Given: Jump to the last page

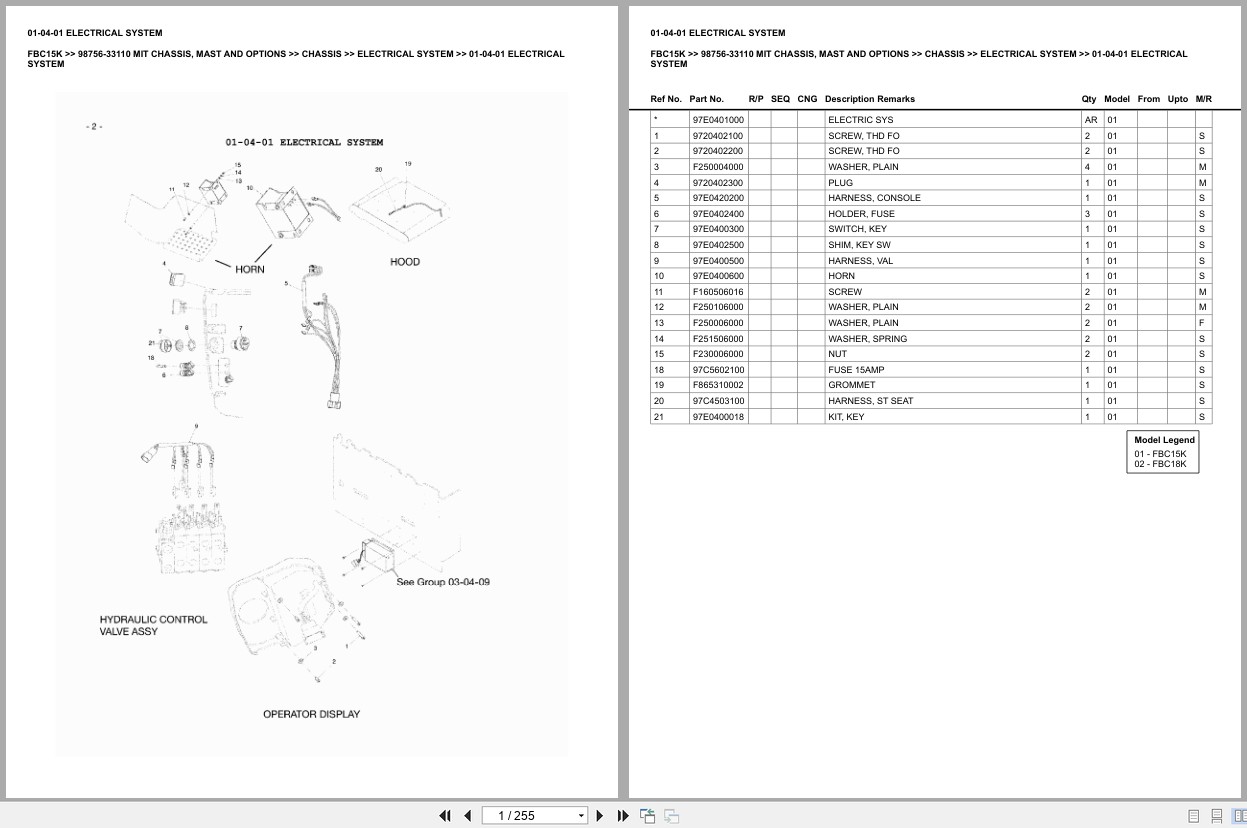Looking at the screenshot, I should pos(623,816).
